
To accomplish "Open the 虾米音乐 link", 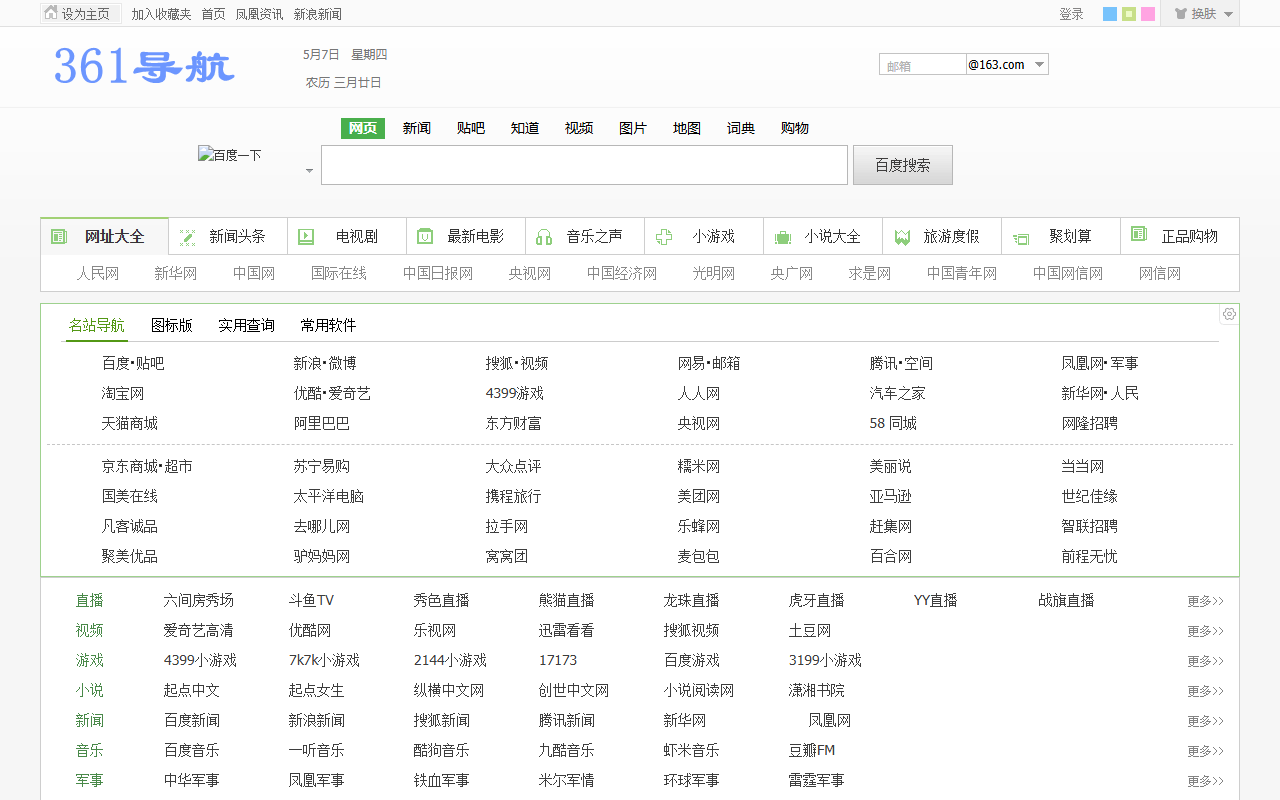I will (692, 750).
